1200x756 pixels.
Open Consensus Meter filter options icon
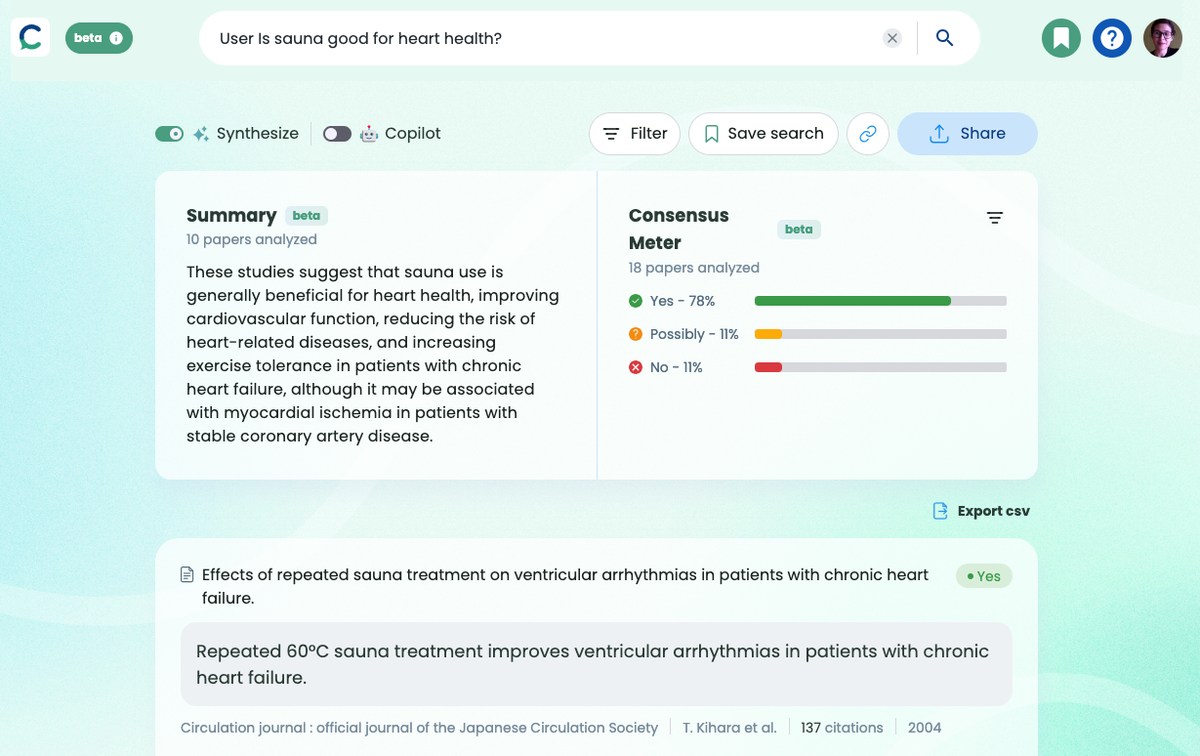[994, 218]
